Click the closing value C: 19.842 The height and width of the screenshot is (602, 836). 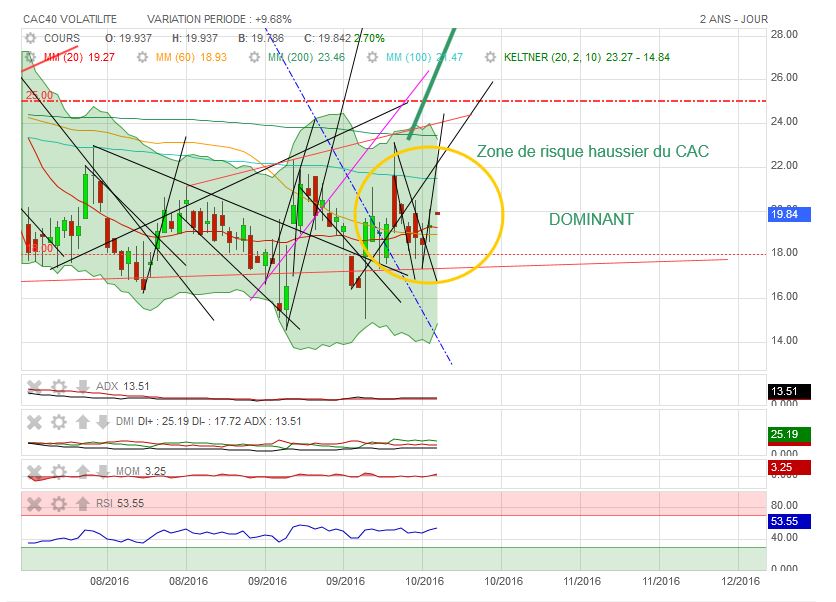[327, 38]
